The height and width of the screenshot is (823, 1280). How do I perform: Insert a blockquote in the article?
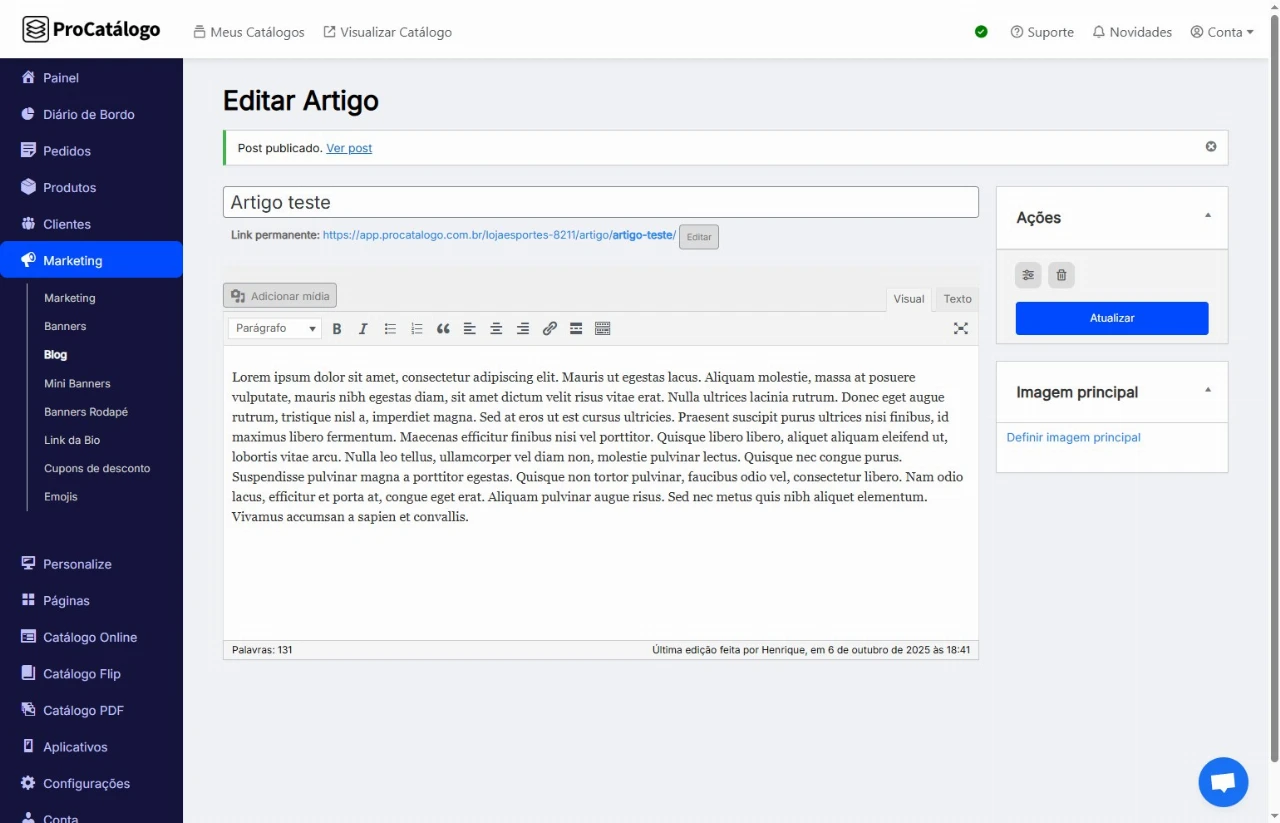[x=443, y=329]
